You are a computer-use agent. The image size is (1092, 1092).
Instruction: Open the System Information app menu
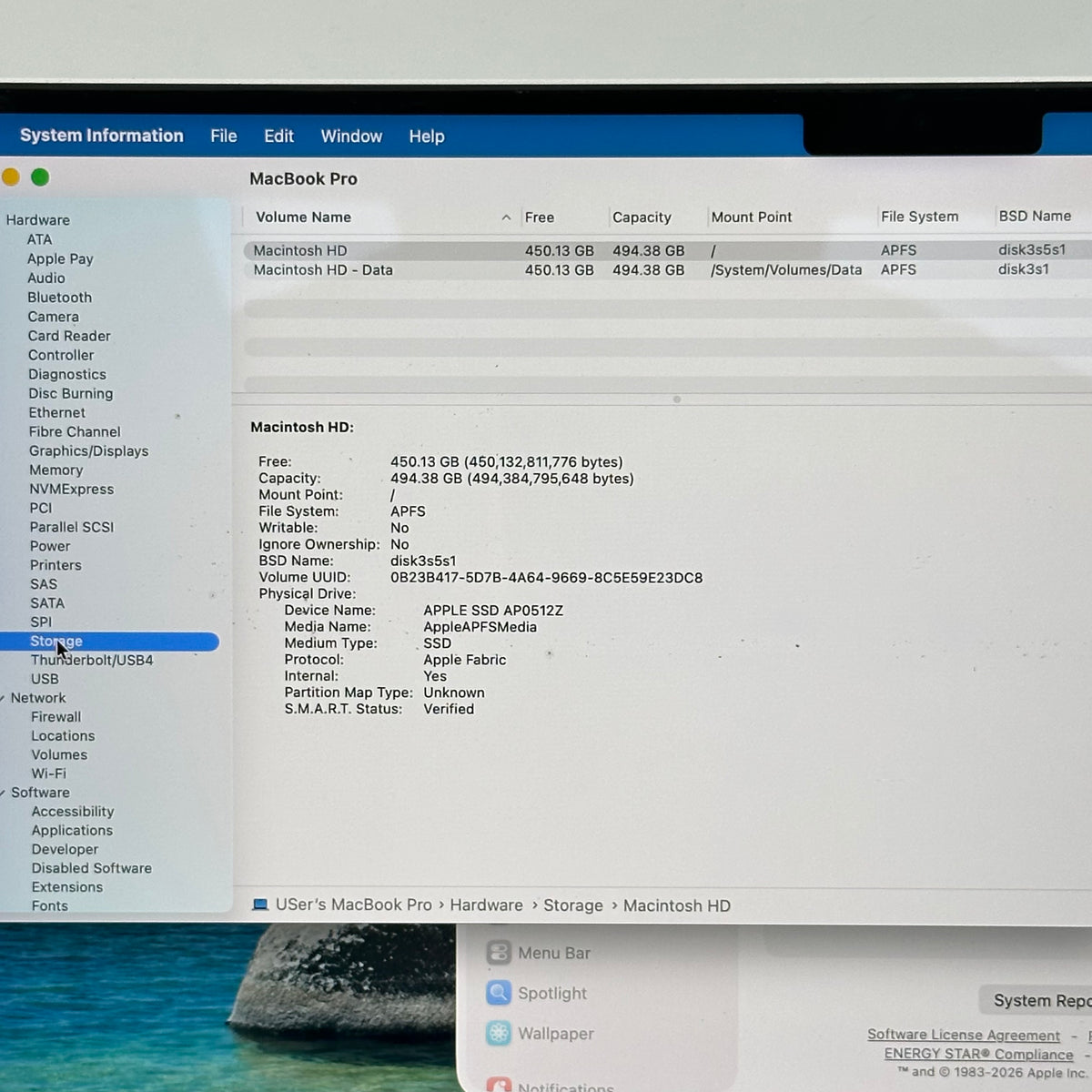[101, 136]
